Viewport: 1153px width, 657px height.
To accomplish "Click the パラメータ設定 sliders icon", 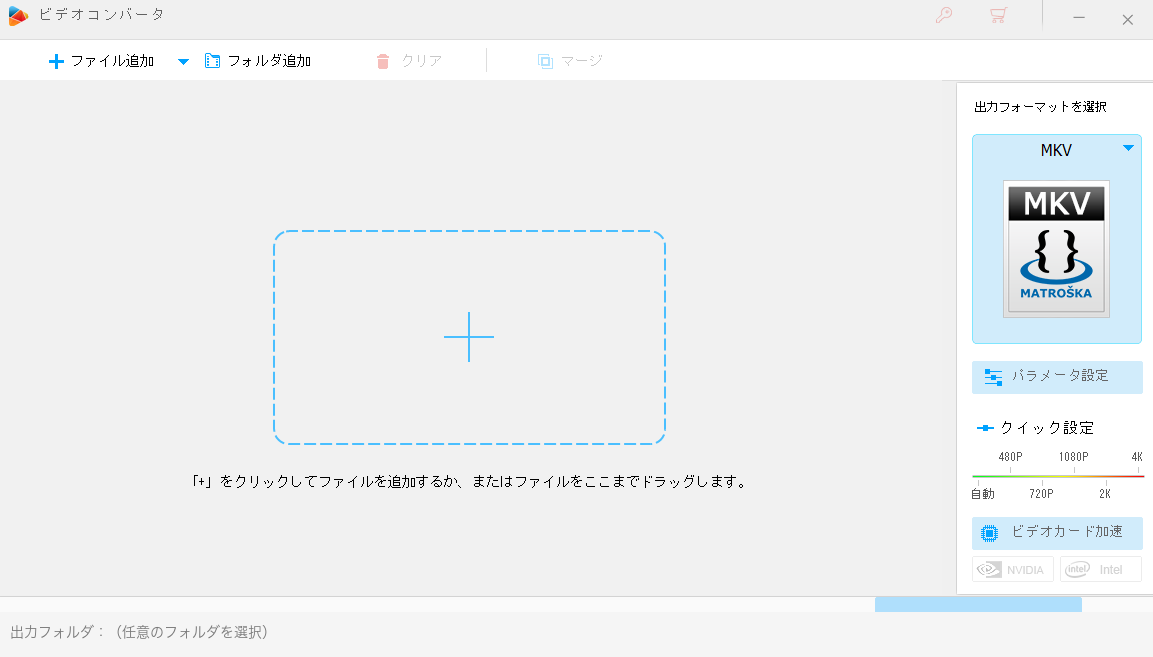I will pos(993,377).
